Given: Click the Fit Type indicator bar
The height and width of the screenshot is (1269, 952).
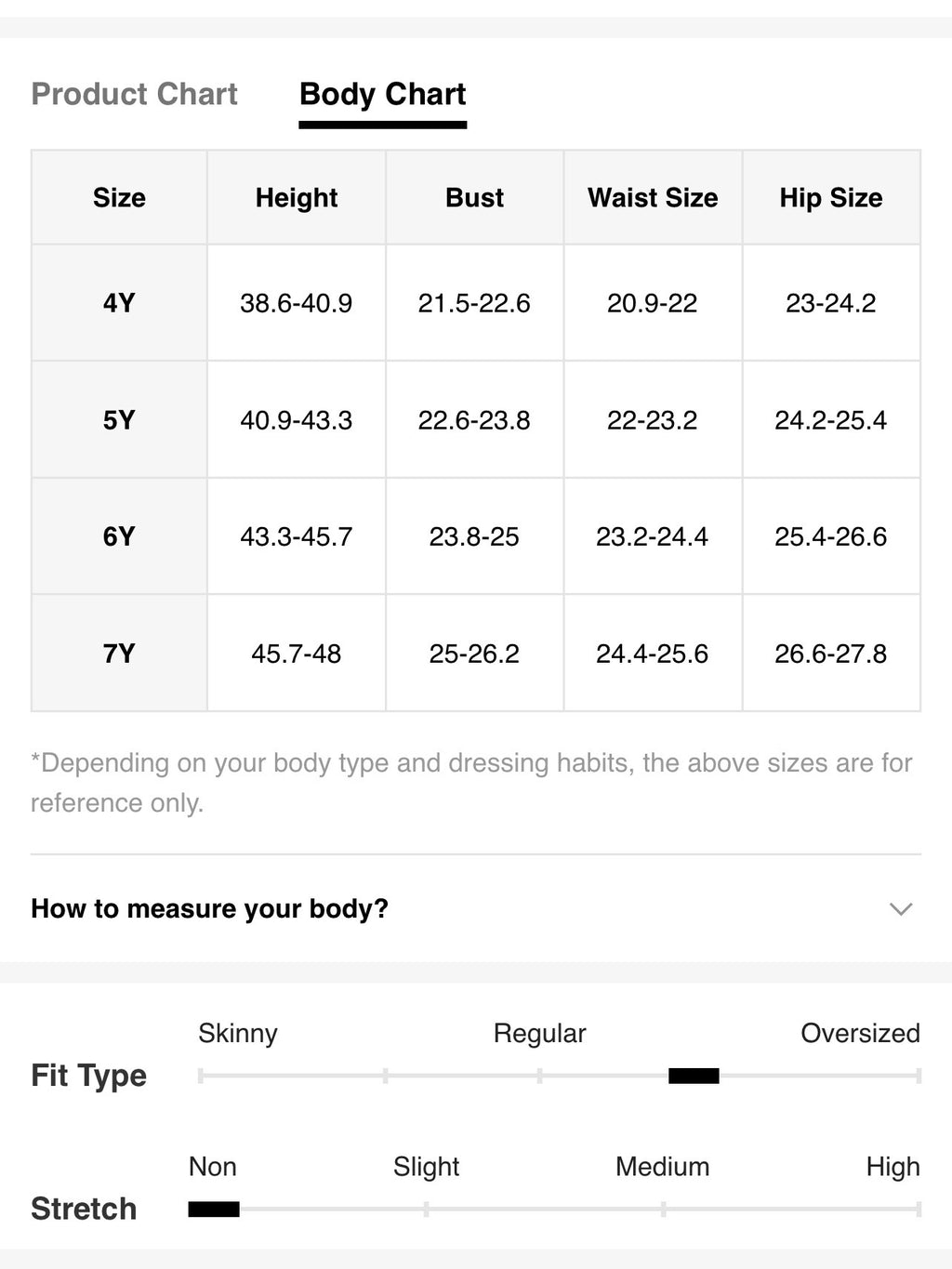Looking at the screenshot, I should (x=694, y=1076).
